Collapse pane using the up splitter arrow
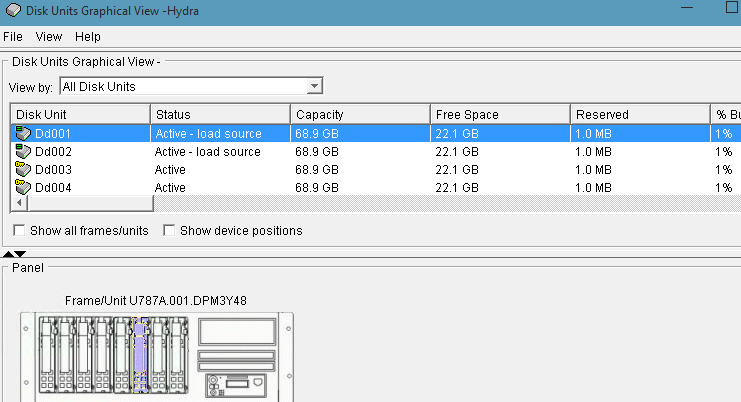This screenshot has width=741, height=402. click(9, 254)
